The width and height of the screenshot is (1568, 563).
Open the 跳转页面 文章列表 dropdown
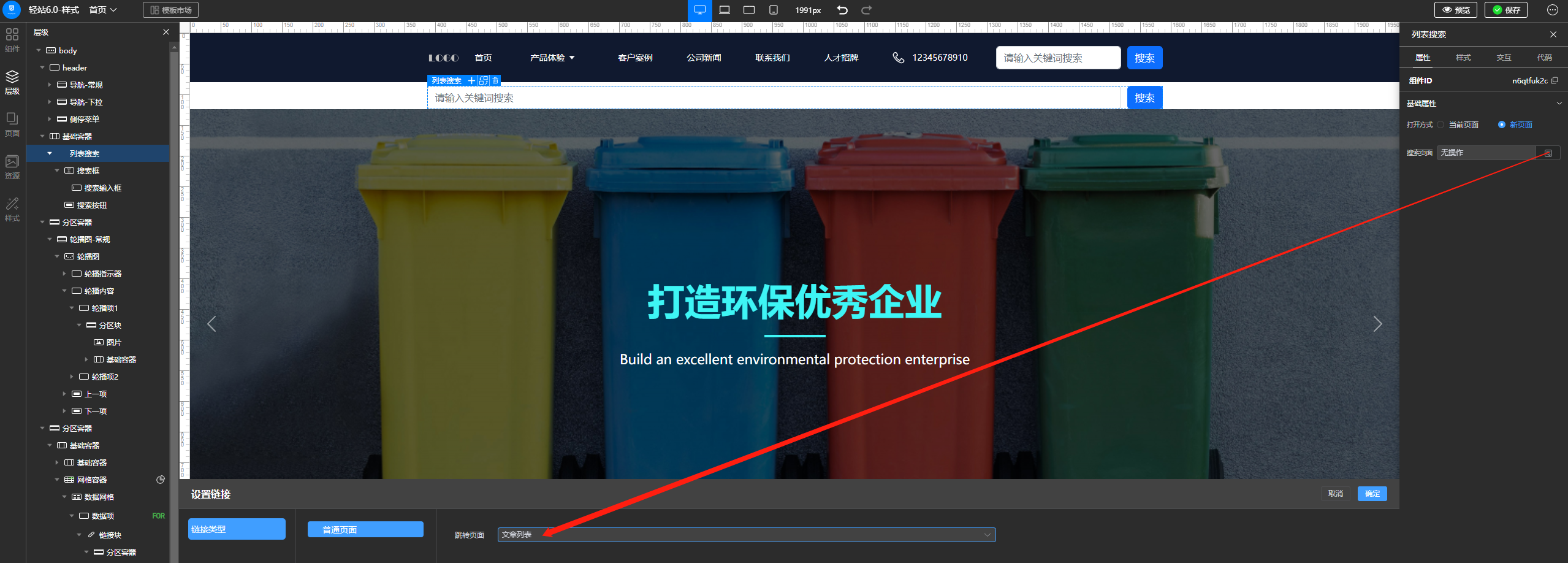pyautogui.click(x=747, y=535)
